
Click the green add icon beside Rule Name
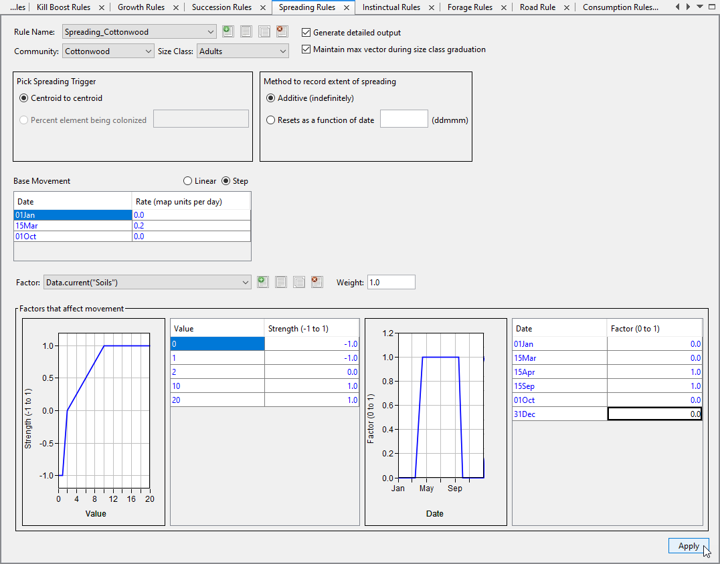[x=228, y=32]
